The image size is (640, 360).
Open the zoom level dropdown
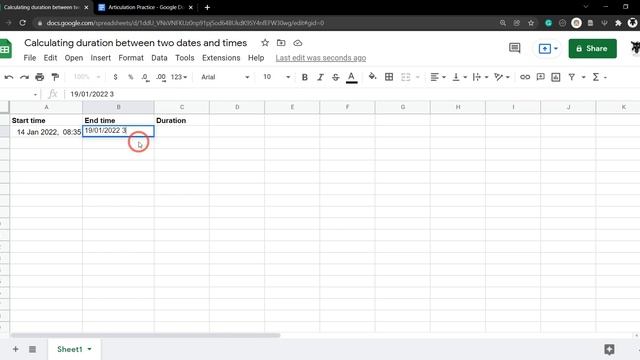87,77
